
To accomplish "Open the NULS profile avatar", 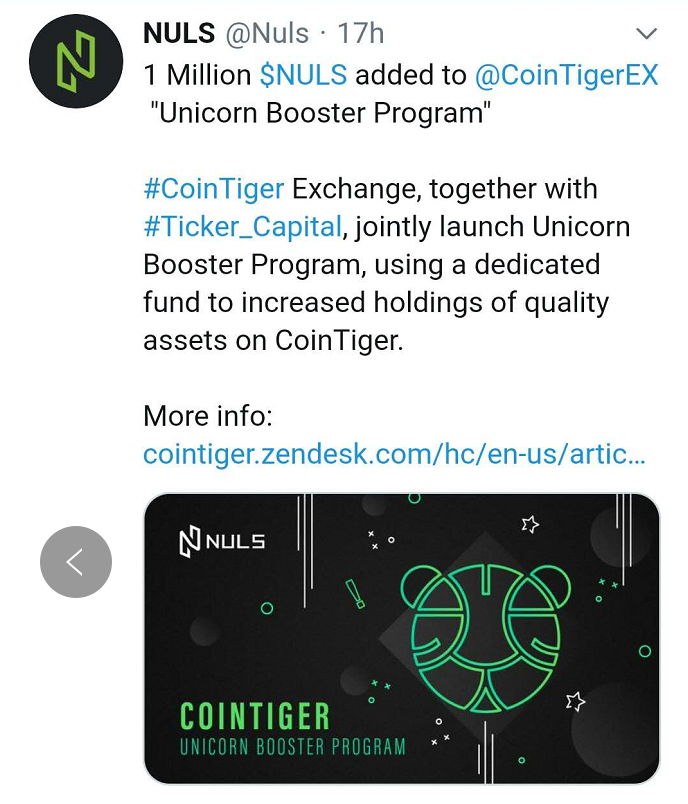I will 76,61.
